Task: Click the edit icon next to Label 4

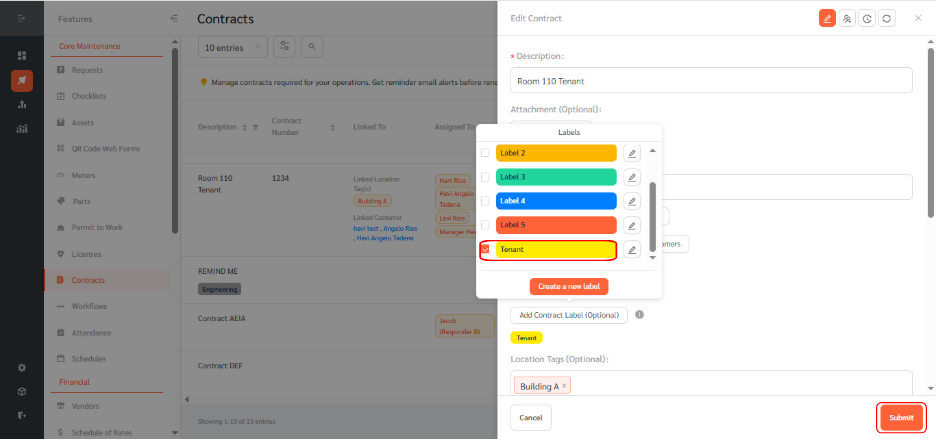Action: click(x=632, y=201)
